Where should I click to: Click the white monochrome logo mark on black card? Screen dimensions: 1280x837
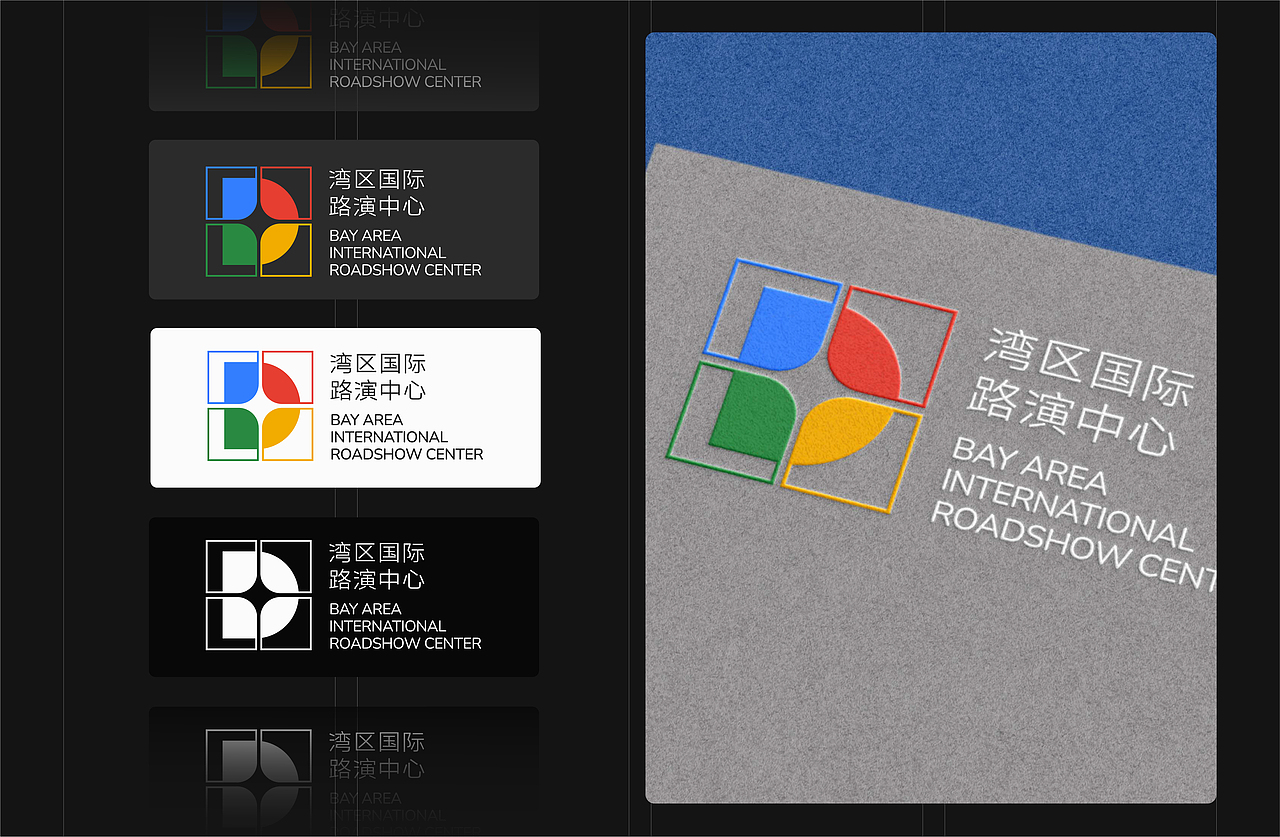point(259,595)
